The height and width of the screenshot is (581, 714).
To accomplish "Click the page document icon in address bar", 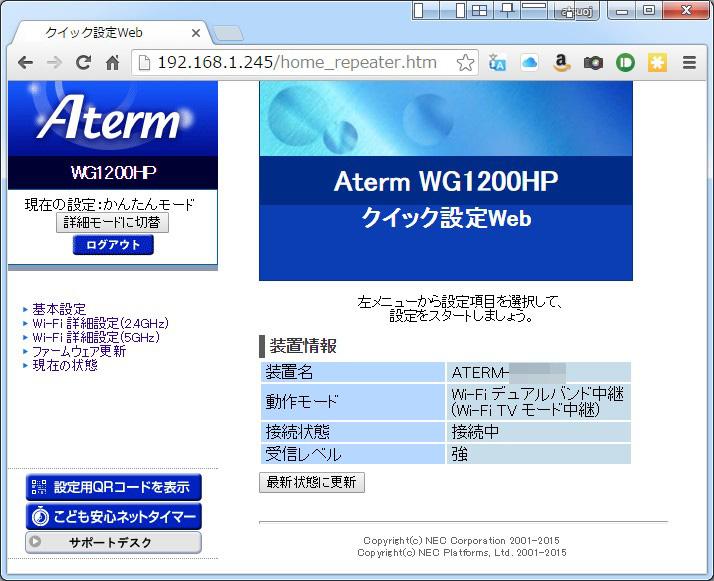I will pos(144,62).
